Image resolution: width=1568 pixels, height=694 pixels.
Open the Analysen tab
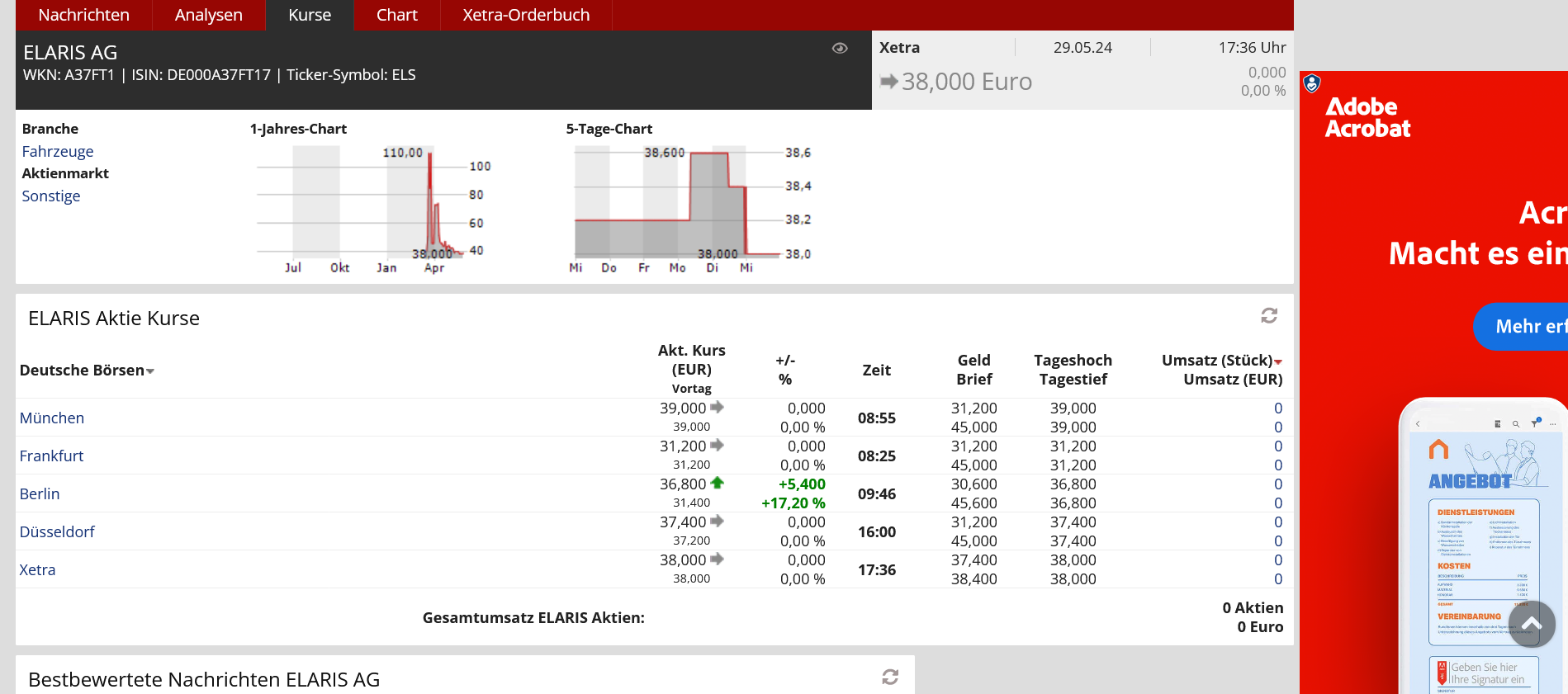click(208, 15)
